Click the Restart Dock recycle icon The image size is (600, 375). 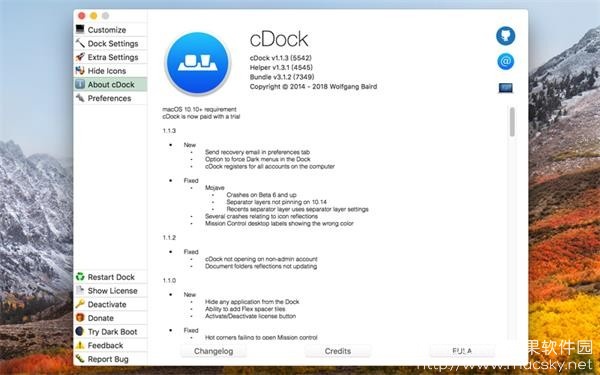[80, 276]
